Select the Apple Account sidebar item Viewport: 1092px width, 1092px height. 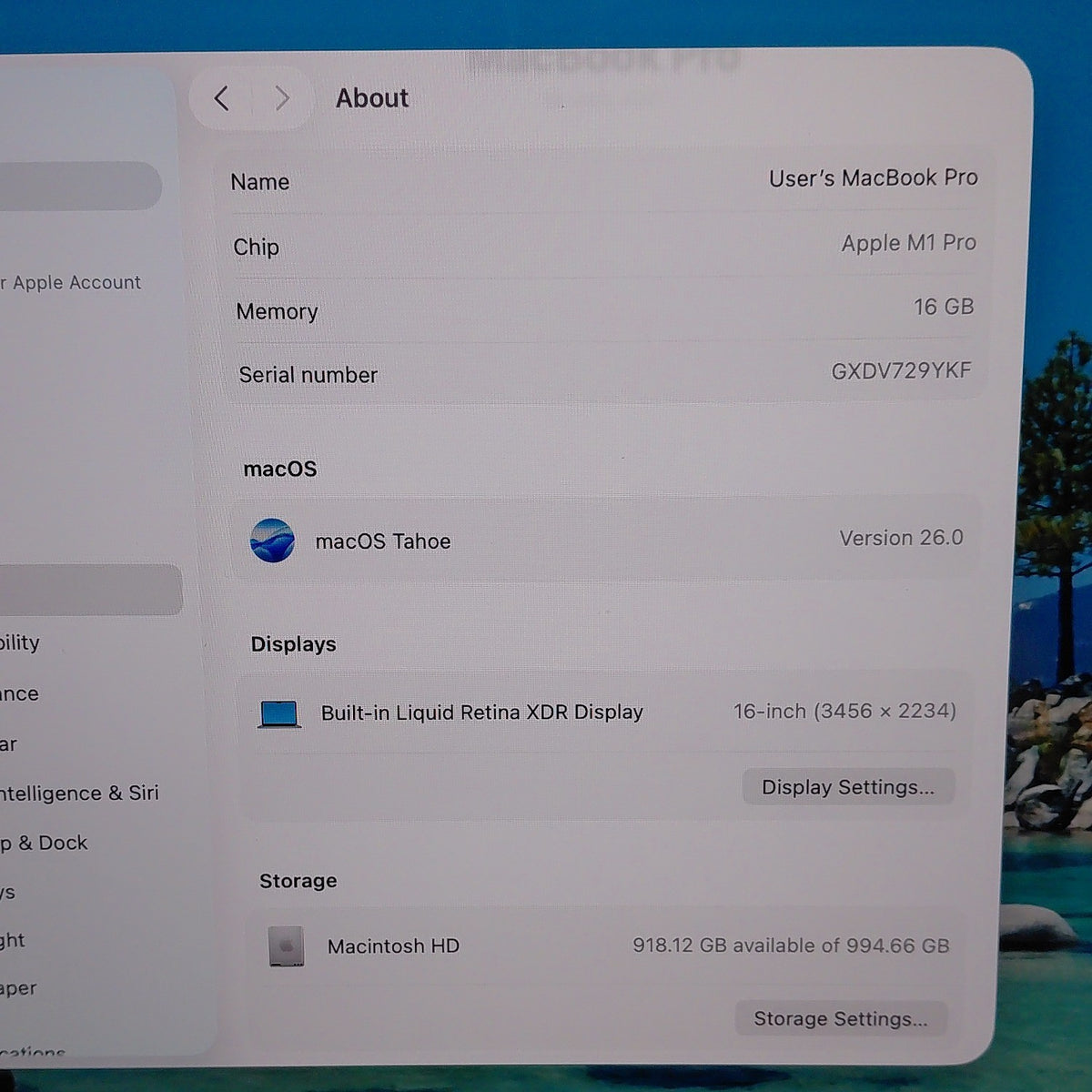(71, 283)
